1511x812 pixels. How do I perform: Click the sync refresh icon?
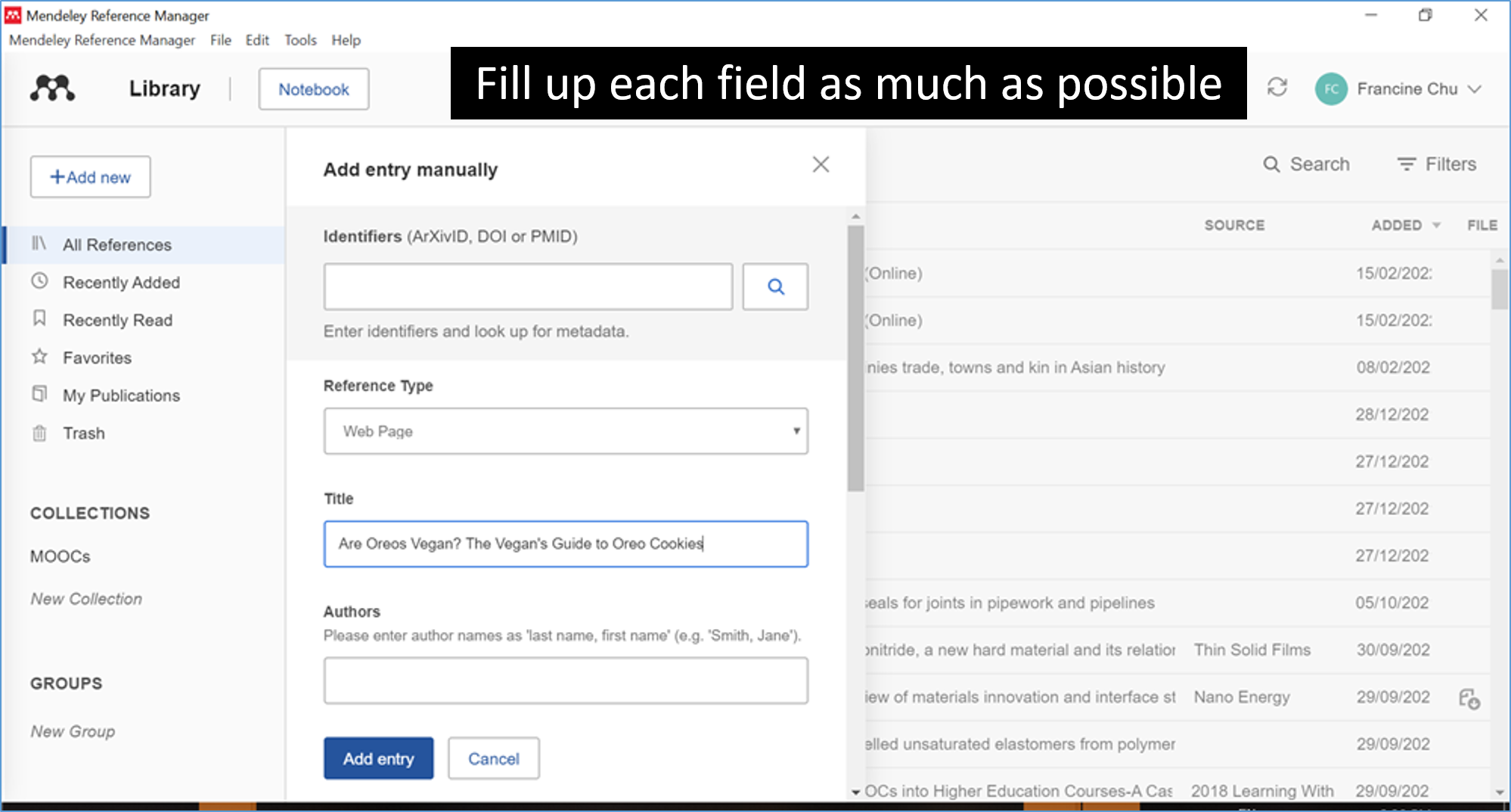tap(1277, 88)
